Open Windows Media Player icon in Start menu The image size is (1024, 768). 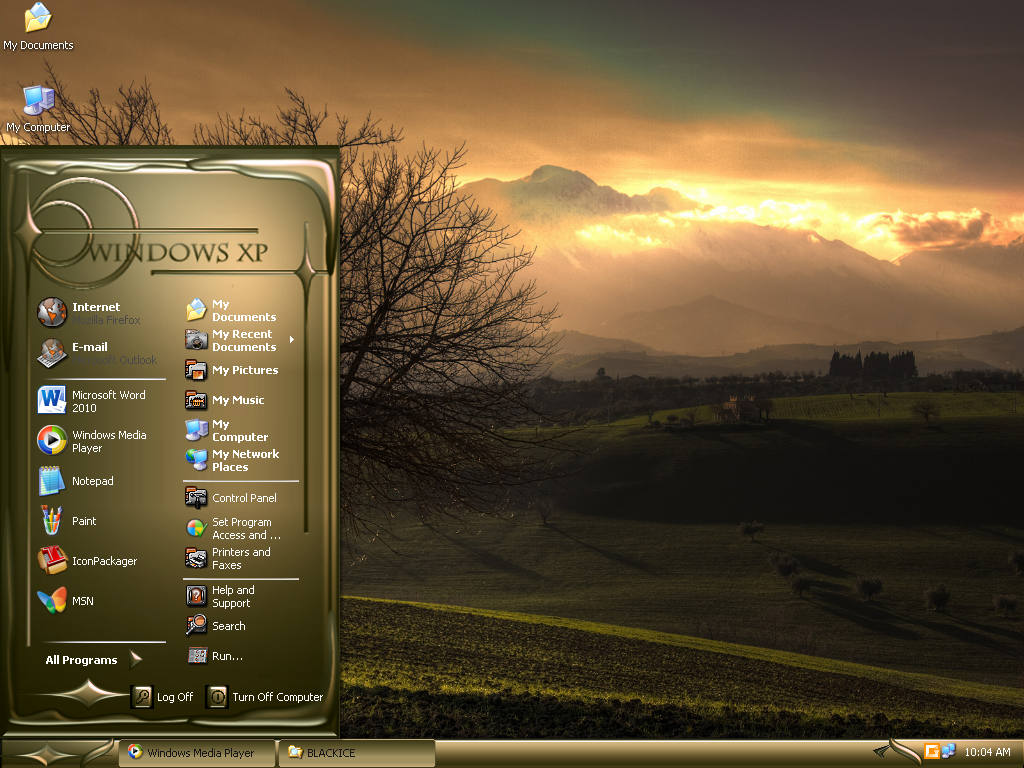pyautogui.click(x=52, y=440)
